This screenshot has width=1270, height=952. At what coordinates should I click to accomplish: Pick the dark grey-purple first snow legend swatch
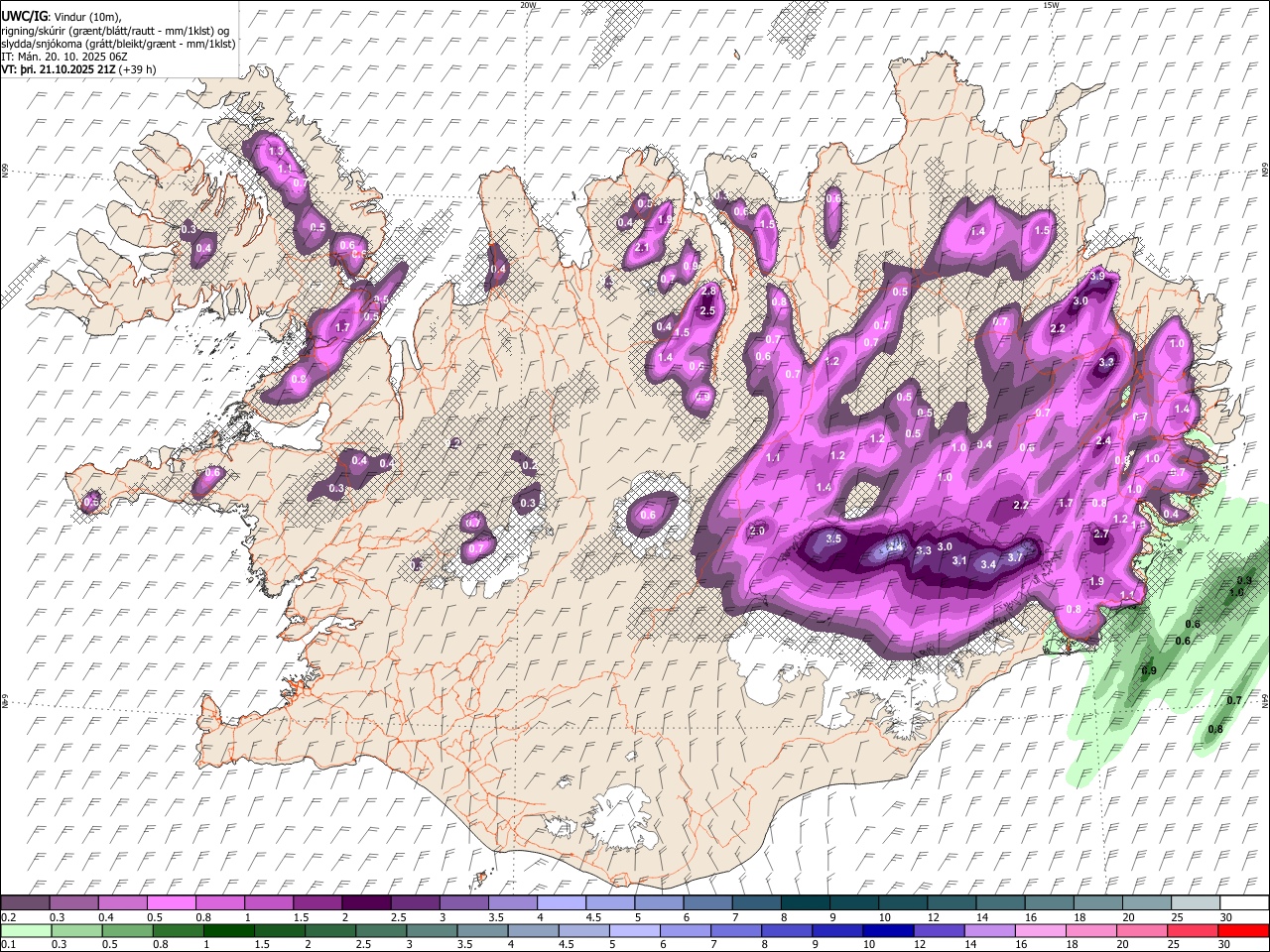[x=25, y=902]
